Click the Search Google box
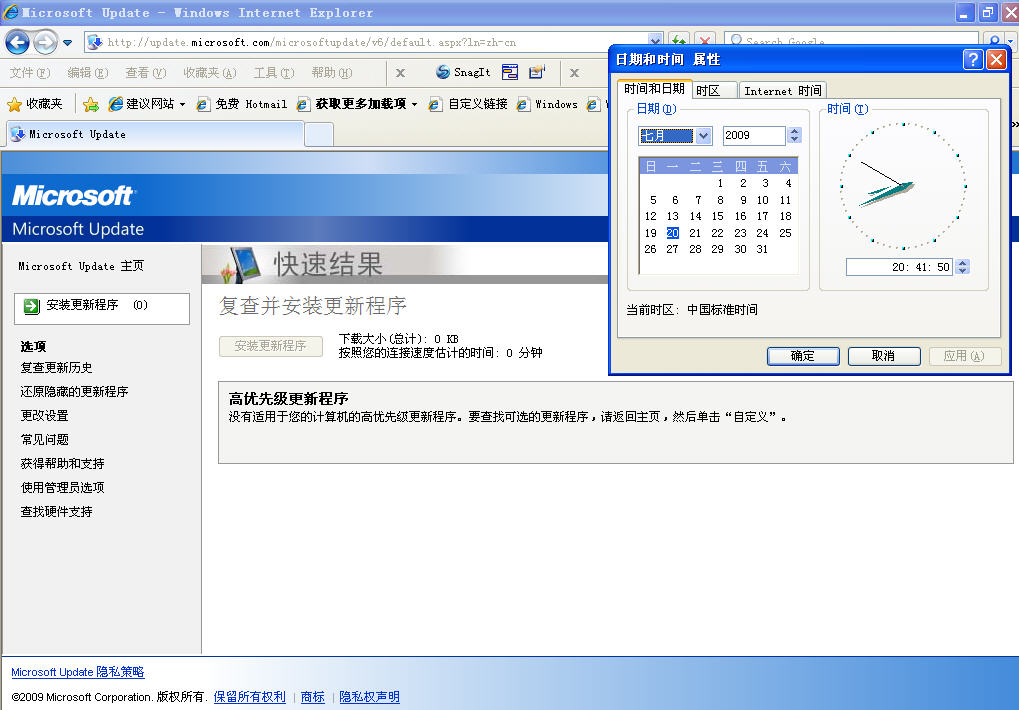The height and width of the screenshot is (710, 1019). tap(851, 42)
